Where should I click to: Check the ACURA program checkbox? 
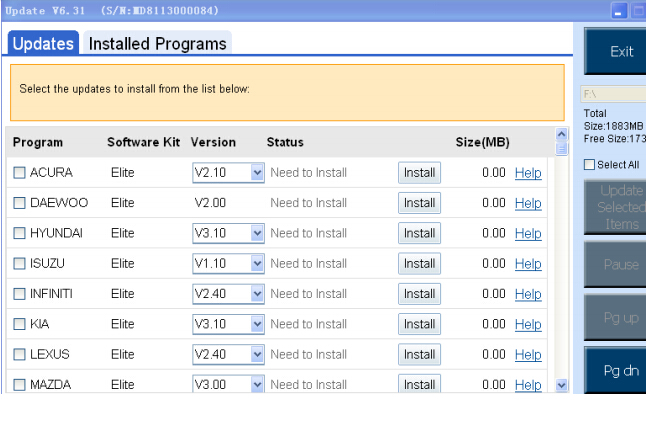tap(19, 172)
